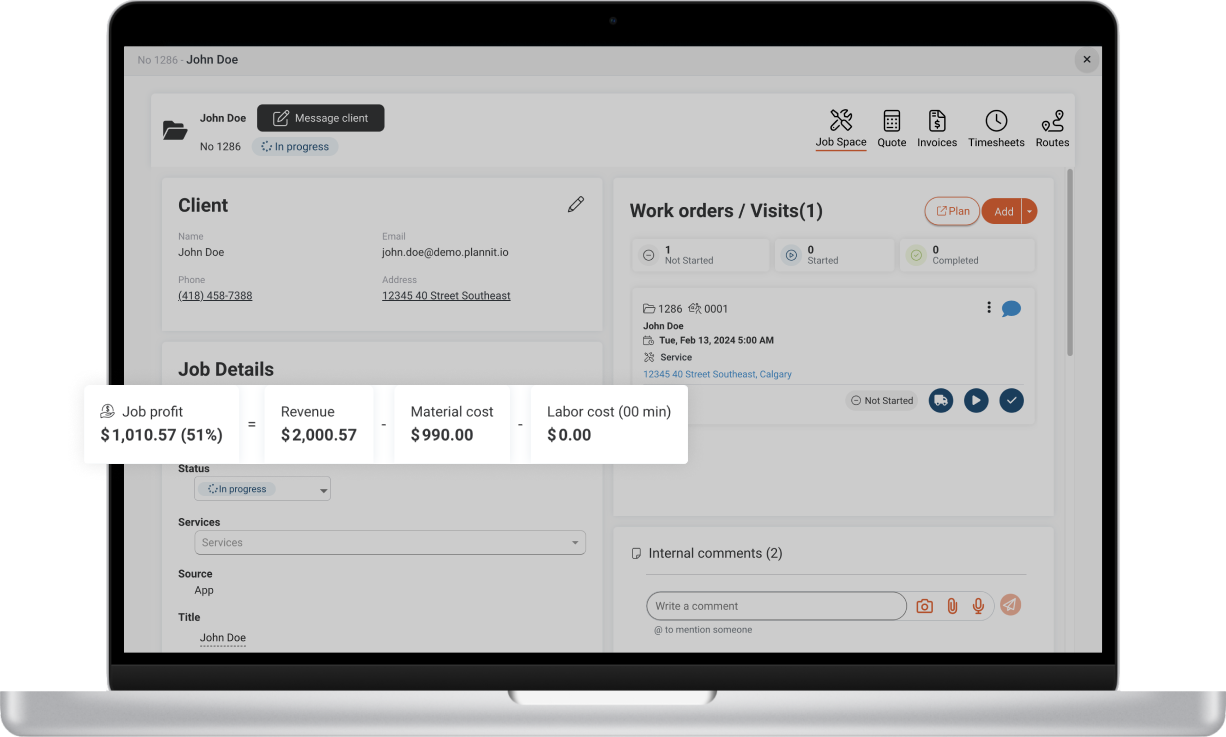Mark visit complete with checkmark icon
This screenshot has height=737, width=1226.
click(1012, 400)
